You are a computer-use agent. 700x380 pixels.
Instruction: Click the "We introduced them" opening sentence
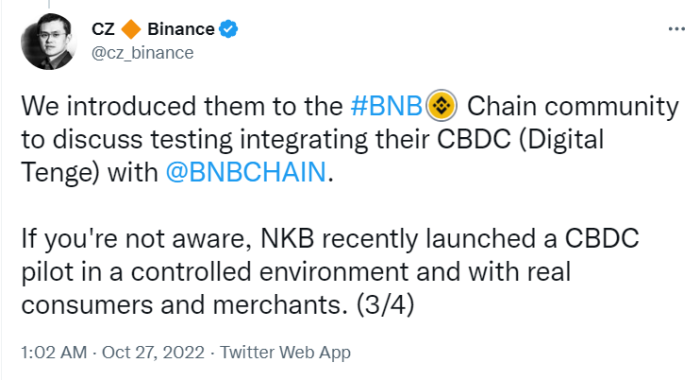[350, 139]
